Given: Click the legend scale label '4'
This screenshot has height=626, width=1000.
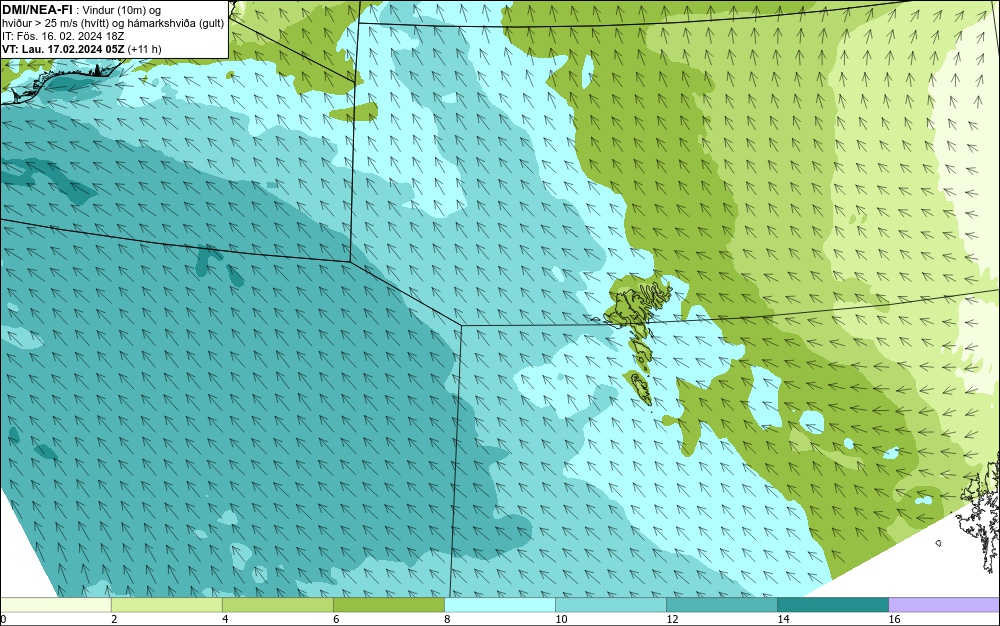Looking at the screenshot, I should [x=225, y=619].
